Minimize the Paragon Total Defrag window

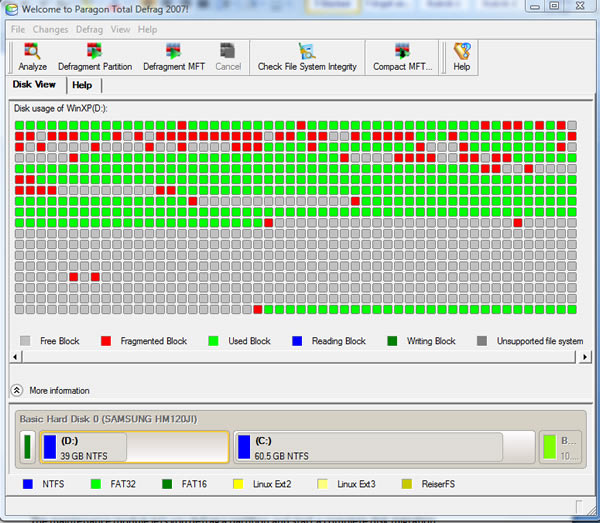(535, 6)
